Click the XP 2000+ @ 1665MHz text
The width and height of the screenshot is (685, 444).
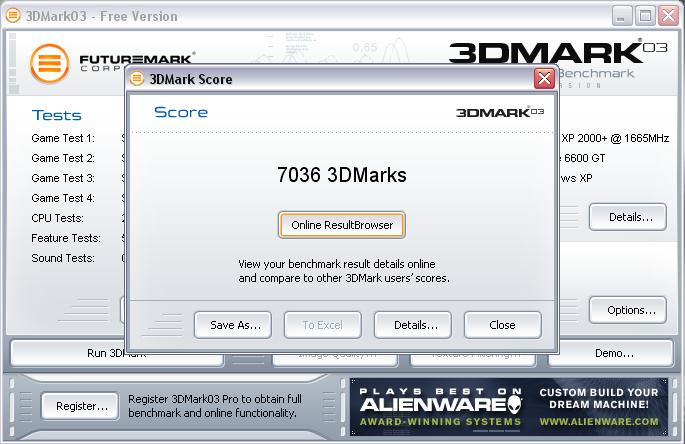[615, 138]
